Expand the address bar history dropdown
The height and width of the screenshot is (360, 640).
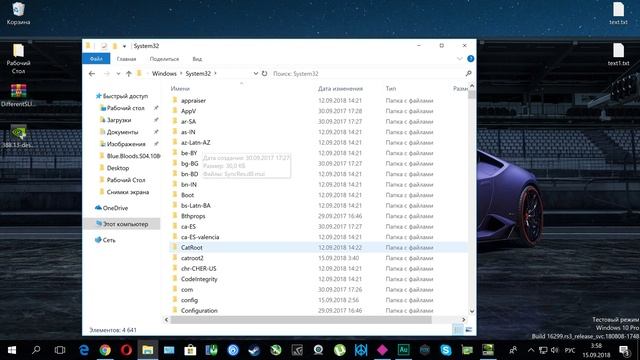[256, 73]
